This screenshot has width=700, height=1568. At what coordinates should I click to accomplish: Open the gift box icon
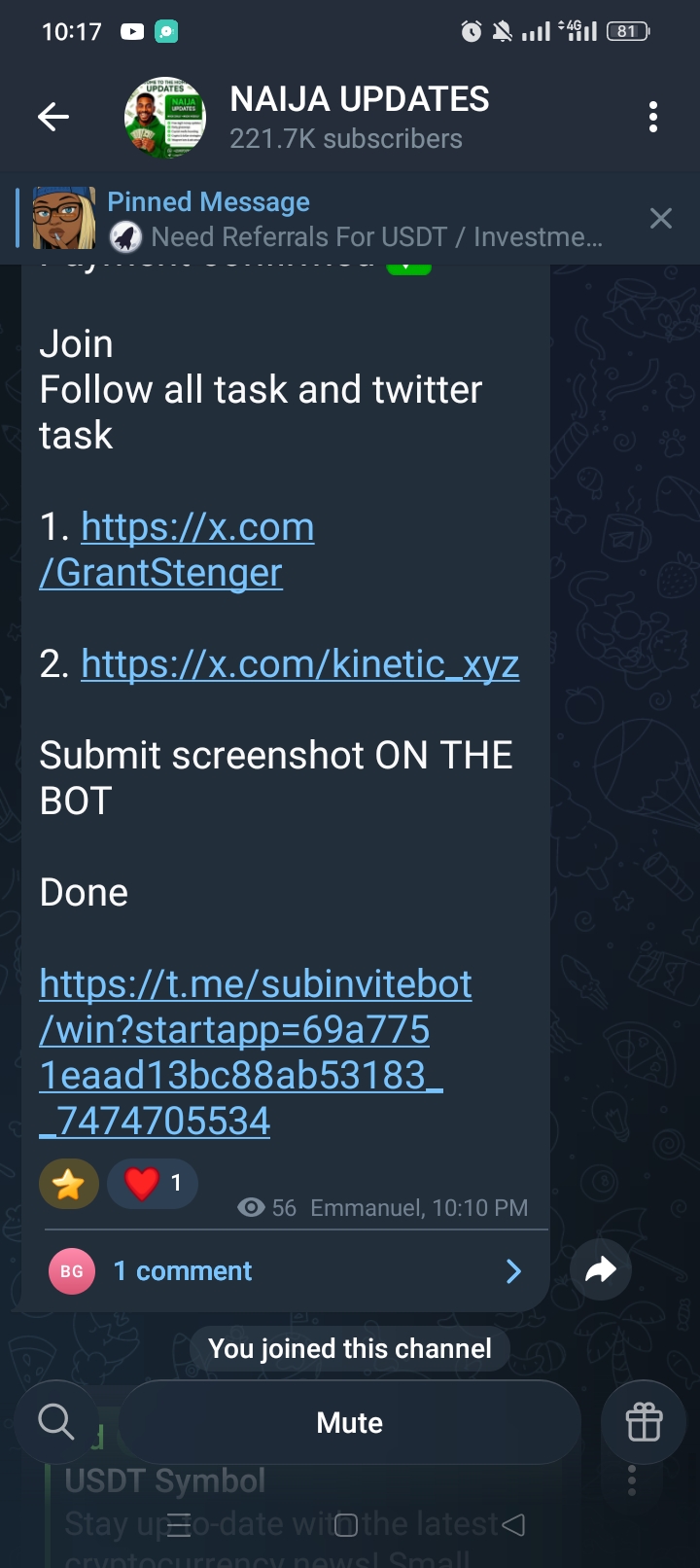644,1422
